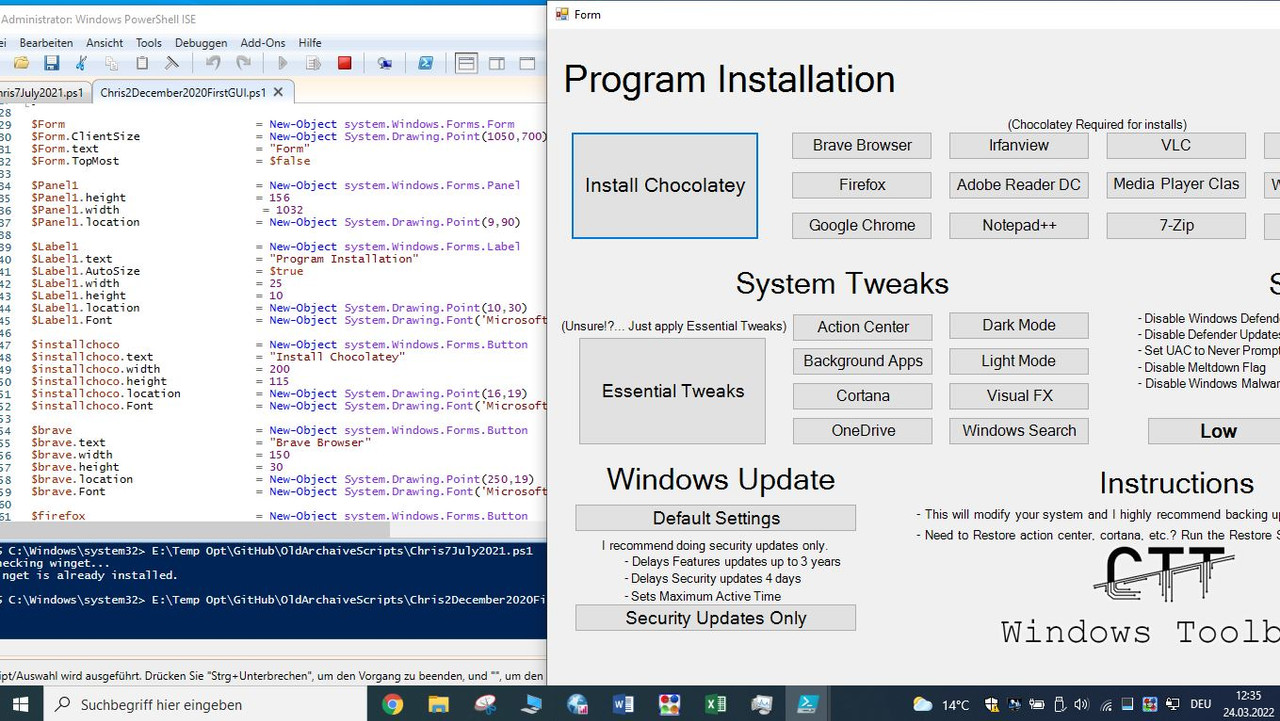The width and height of the screenshot is (1280, 721).
Task: Click the DEU language indicator
Action: 1201,705
